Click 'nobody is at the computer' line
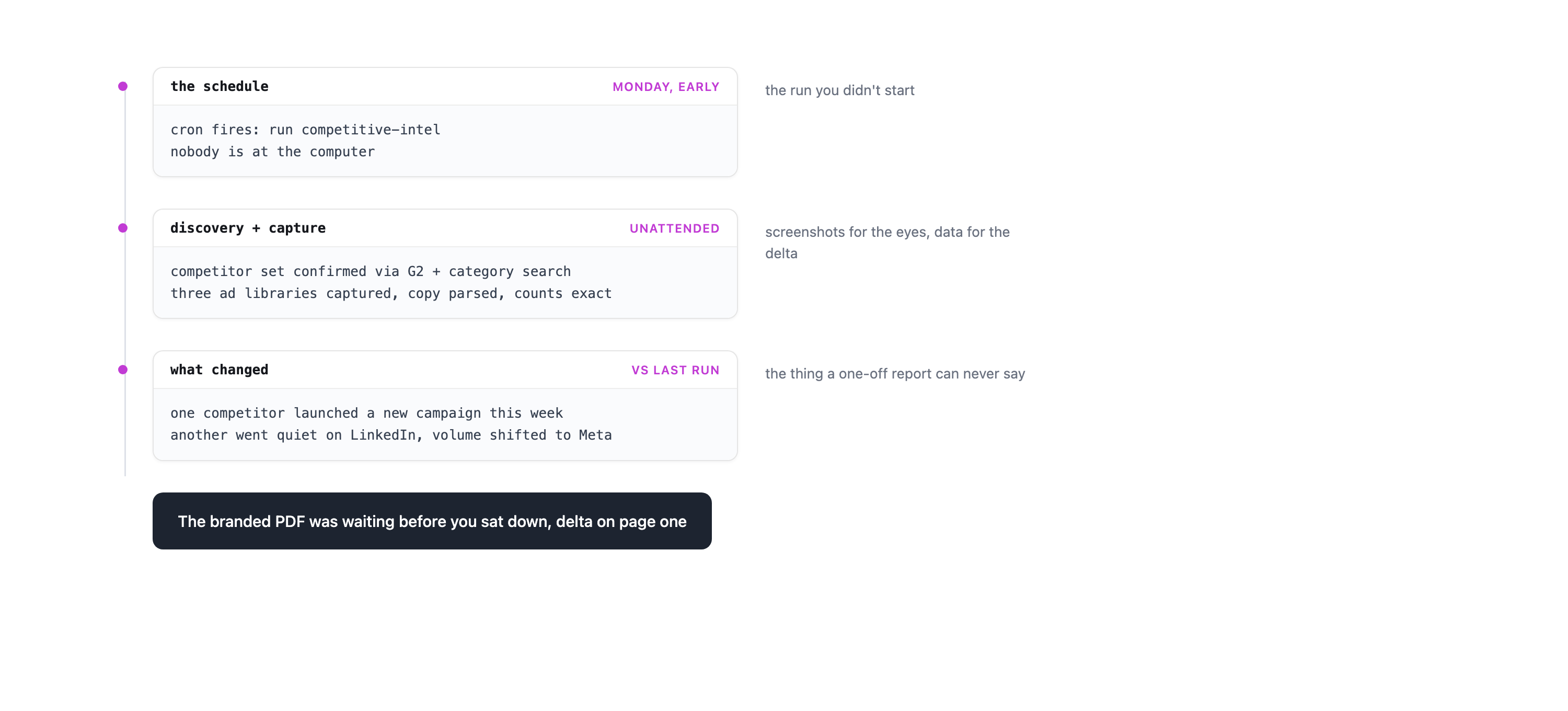The width and height of the screenshot is (1568, 711). coord(273,152)
